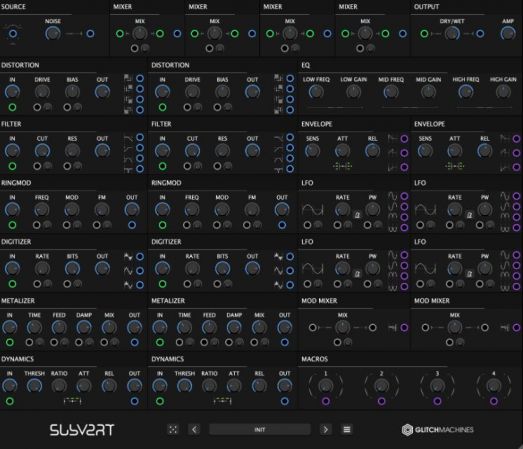
Task: Go to previous preset with left chevron
Action: click(x=194, y=429)
